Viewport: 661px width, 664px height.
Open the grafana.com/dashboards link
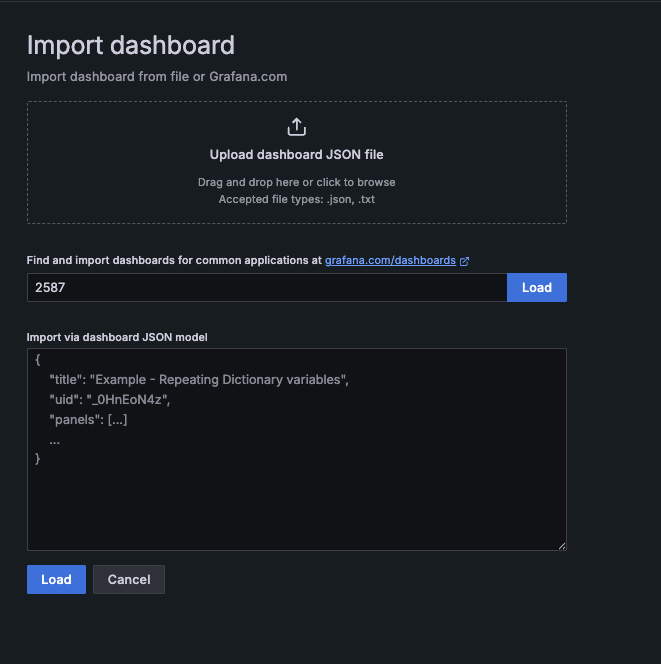pyautogui.click(x=390, y=260)
